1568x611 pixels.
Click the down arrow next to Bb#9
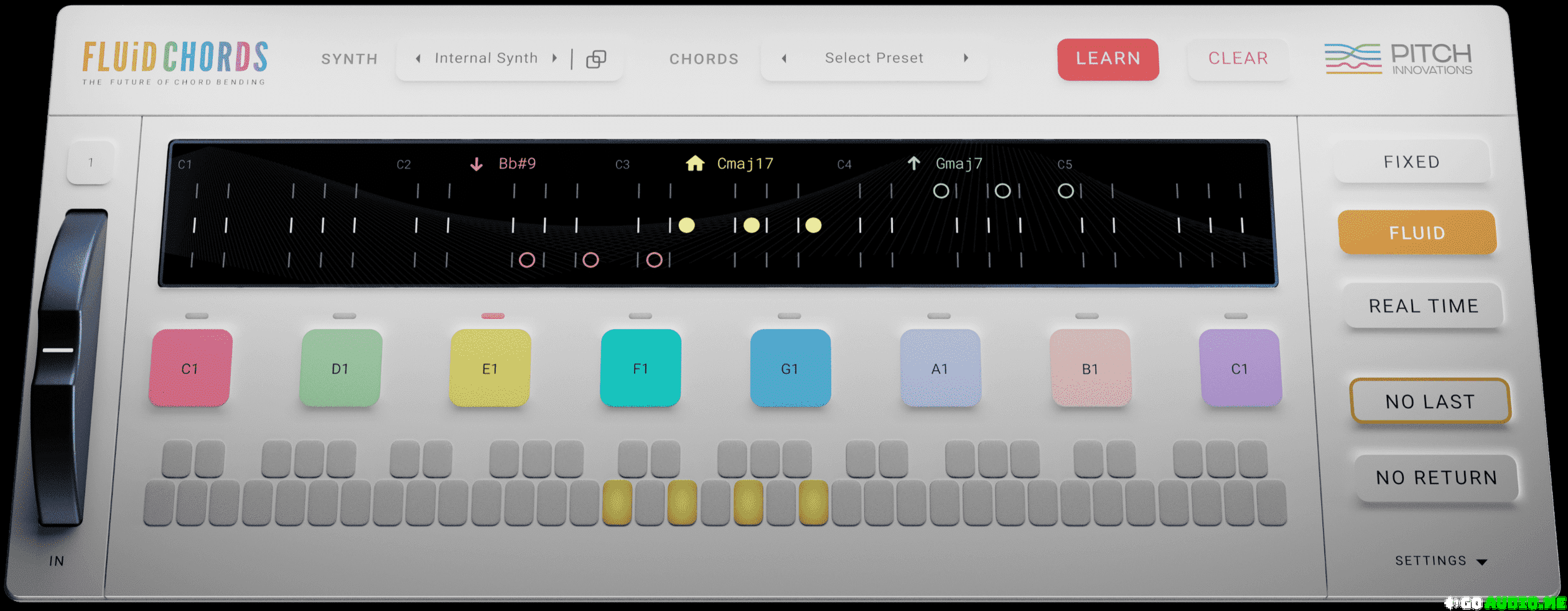476,164
